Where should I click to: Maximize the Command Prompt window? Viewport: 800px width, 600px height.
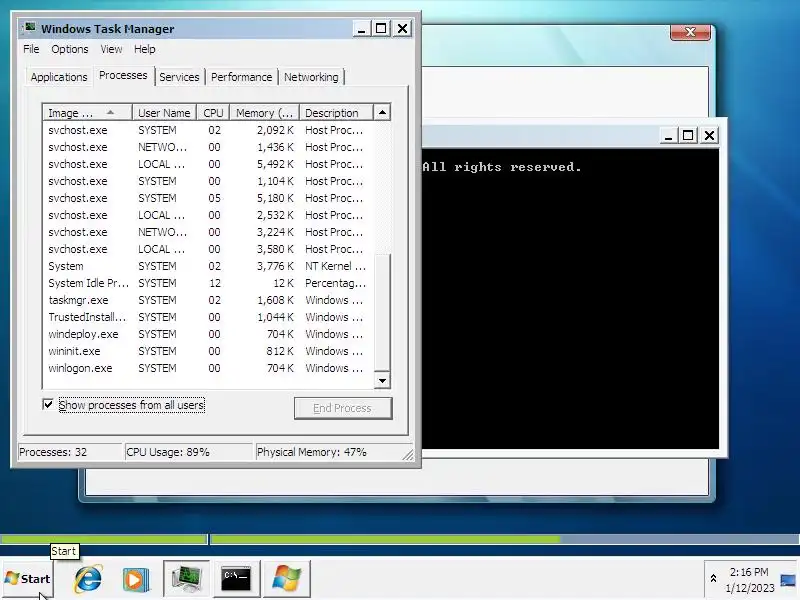pos(688,136)
